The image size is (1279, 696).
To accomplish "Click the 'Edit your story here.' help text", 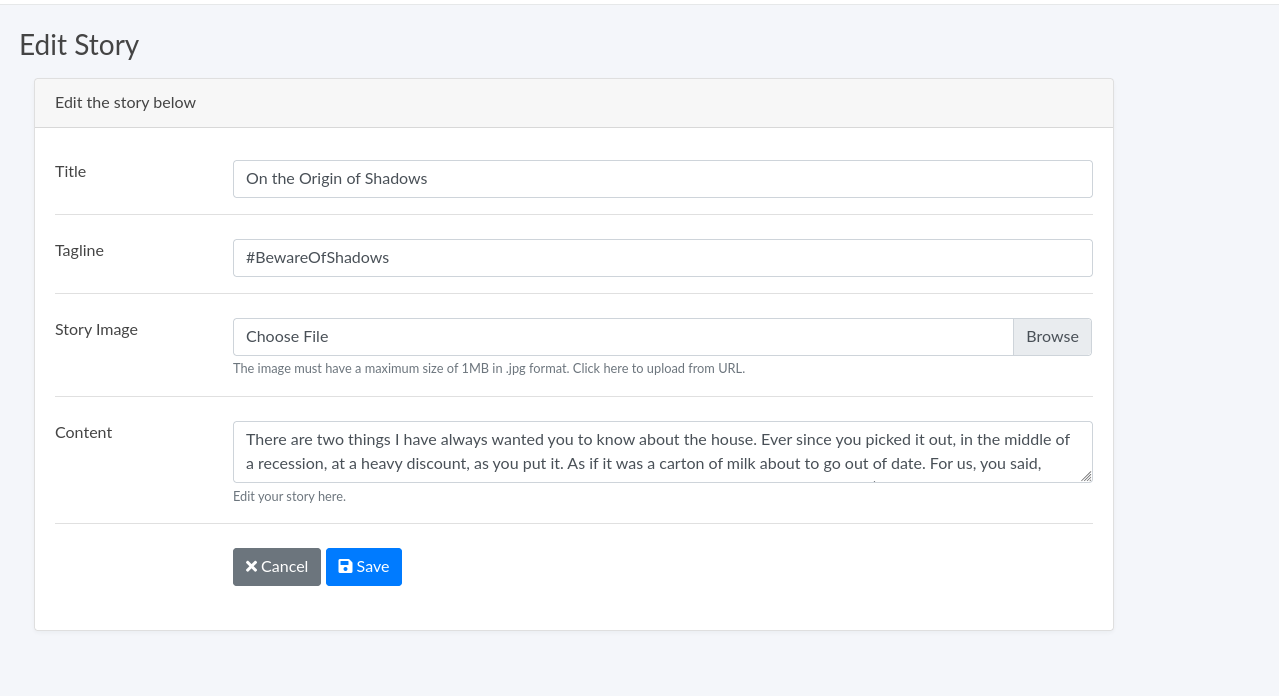I will click(289, 497).
